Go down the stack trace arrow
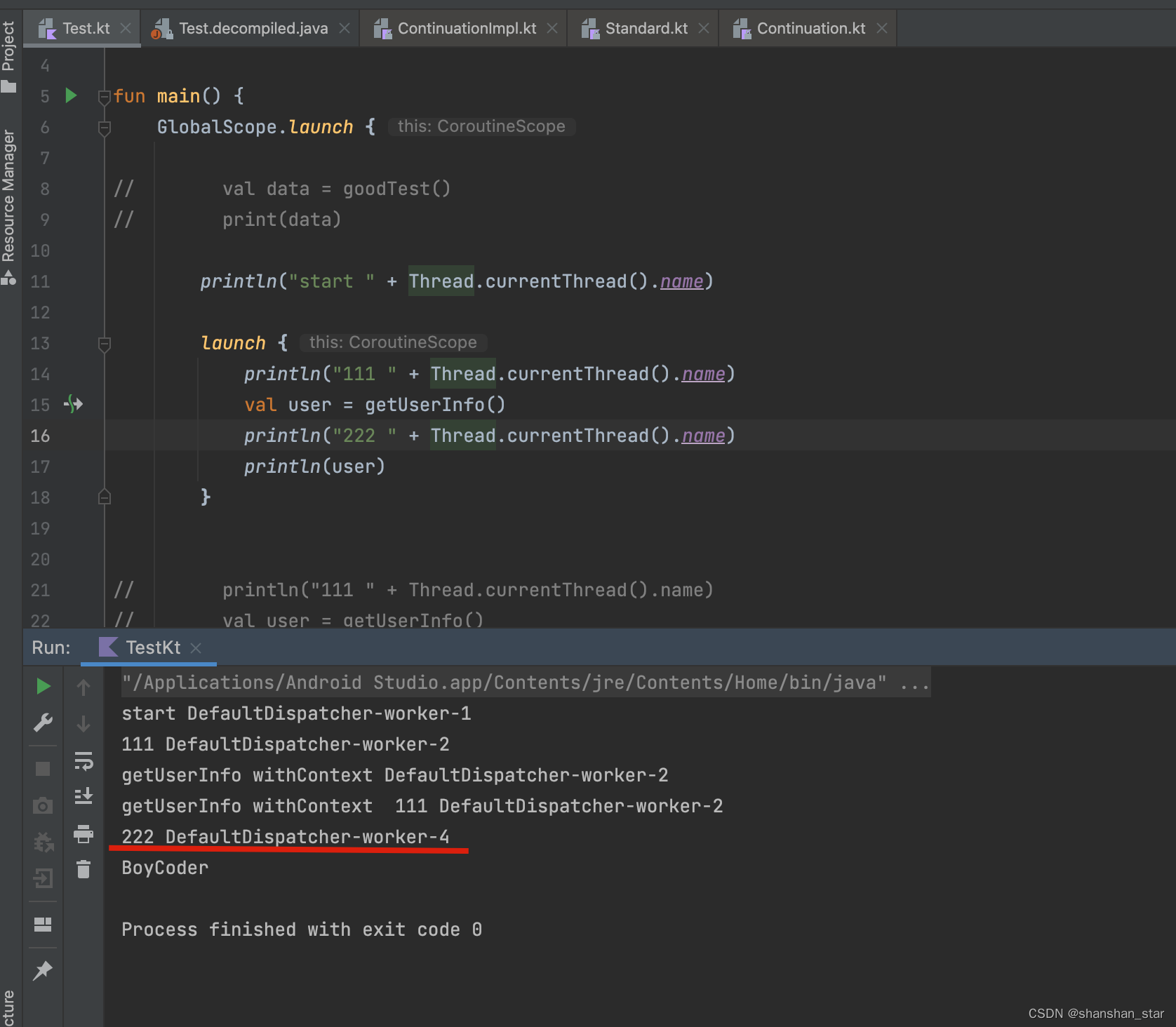 [83, 724]
